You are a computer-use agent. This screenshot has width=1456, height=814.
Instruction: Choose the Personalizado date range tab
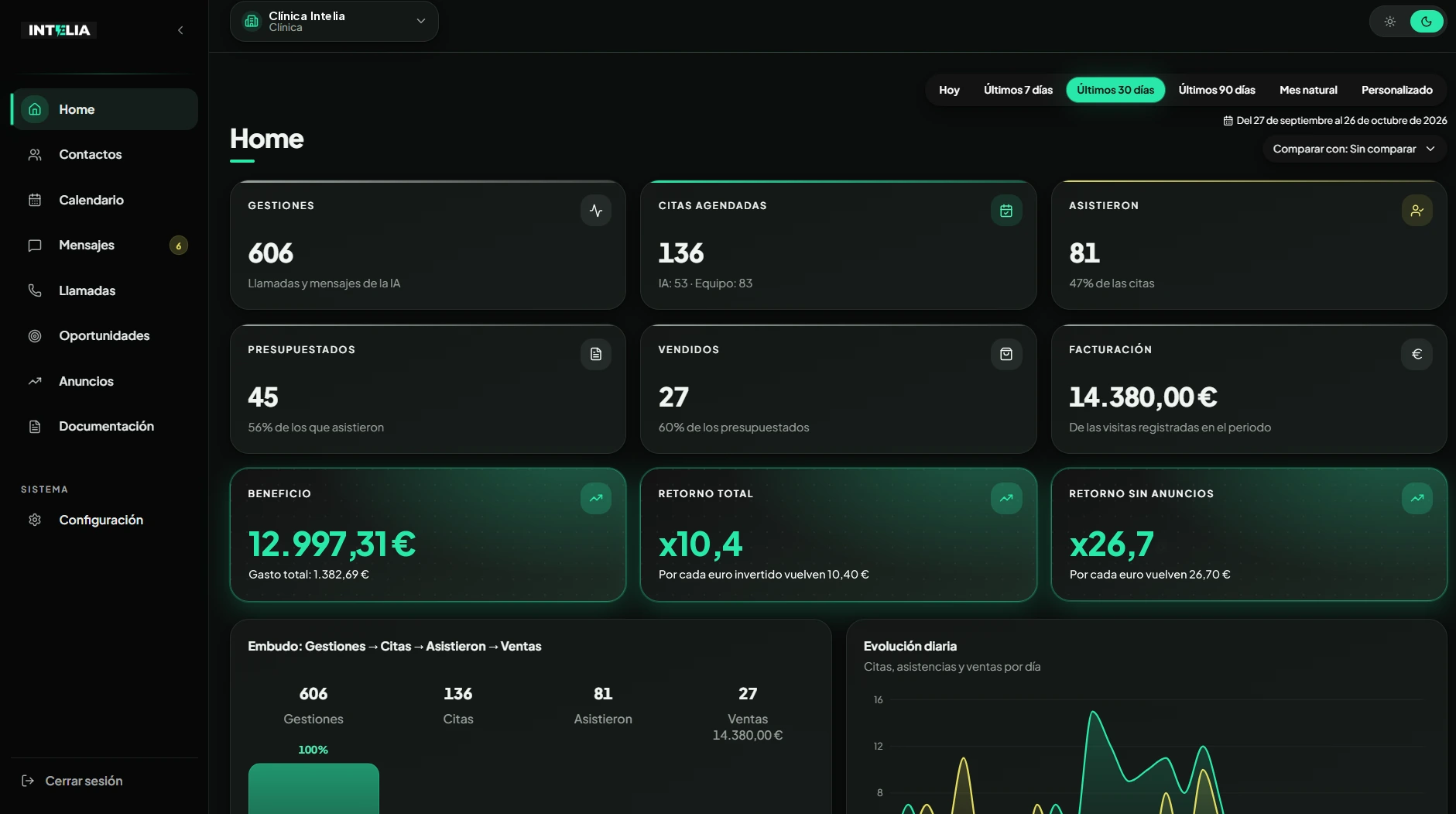1396,90
